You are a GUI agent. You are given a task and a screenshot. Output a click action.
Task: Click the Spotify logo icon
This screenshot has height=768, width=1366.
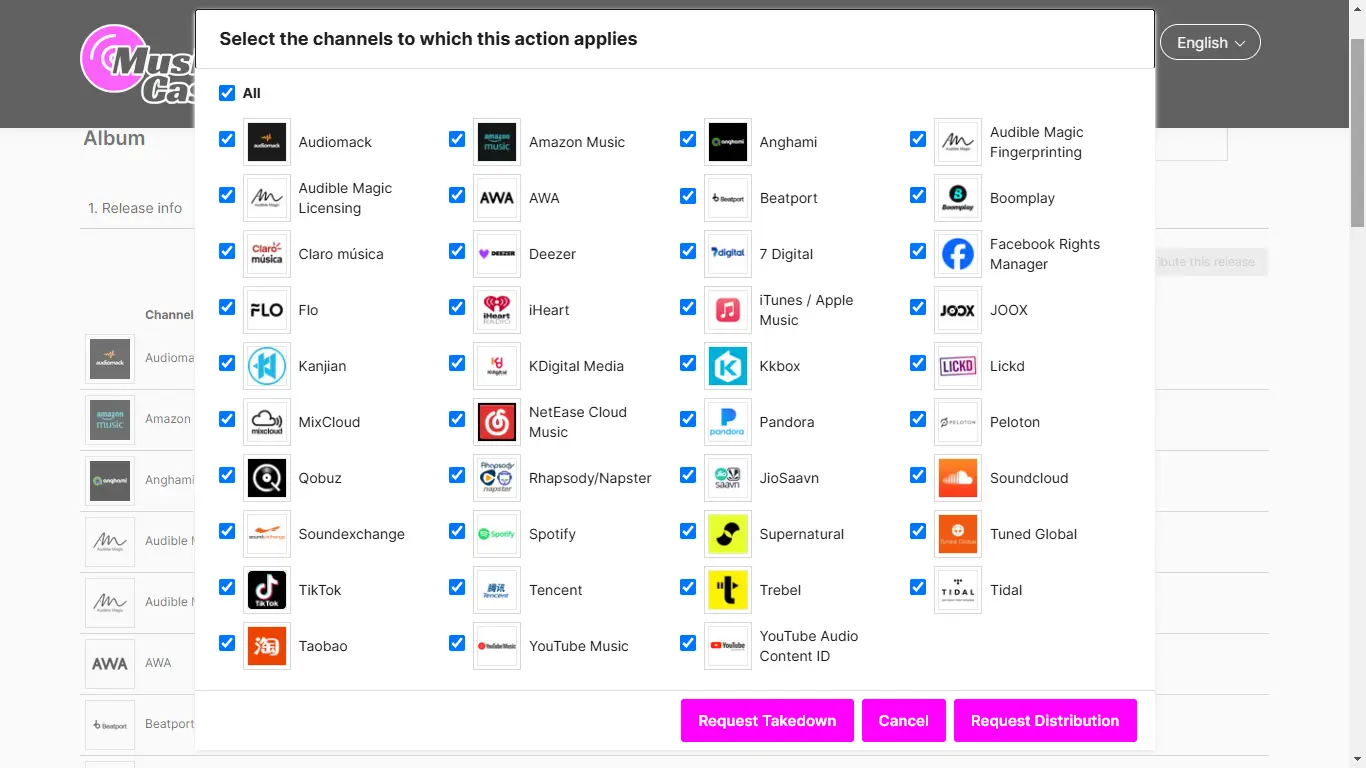click(x=497, y=534)
